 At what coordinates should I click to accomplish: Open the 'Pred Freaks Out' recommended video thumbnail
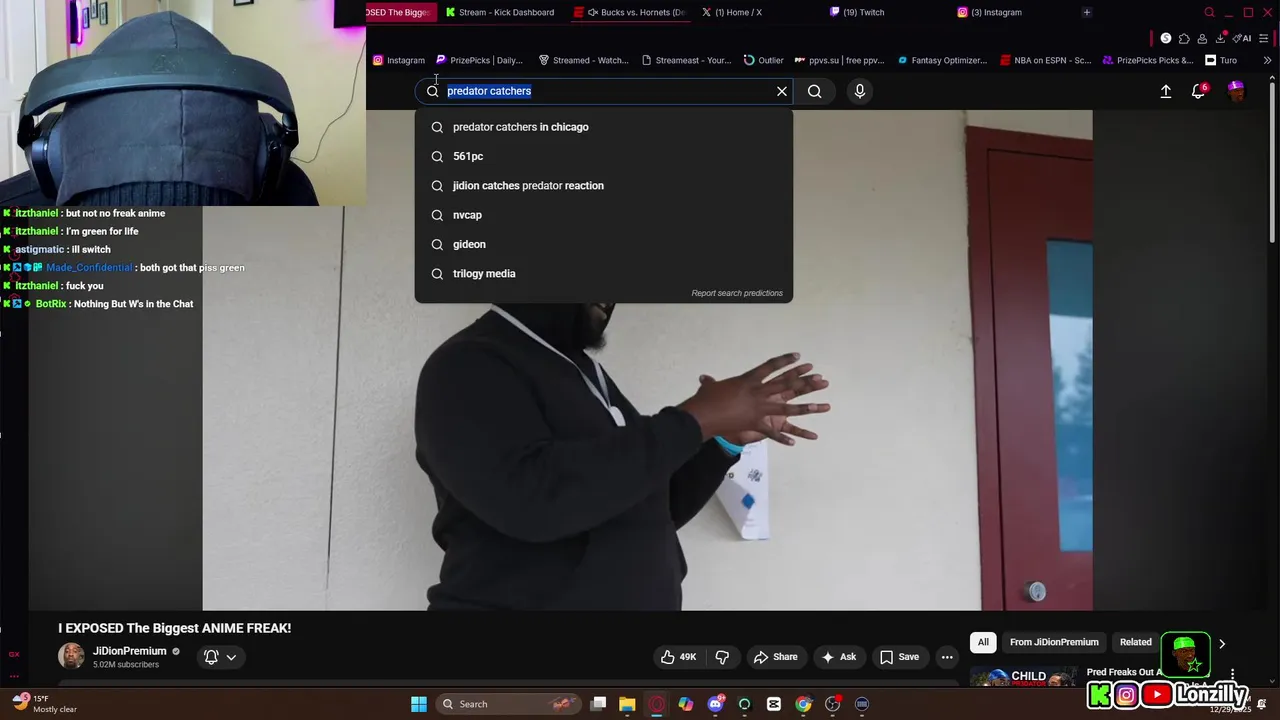coord(1022,677)
